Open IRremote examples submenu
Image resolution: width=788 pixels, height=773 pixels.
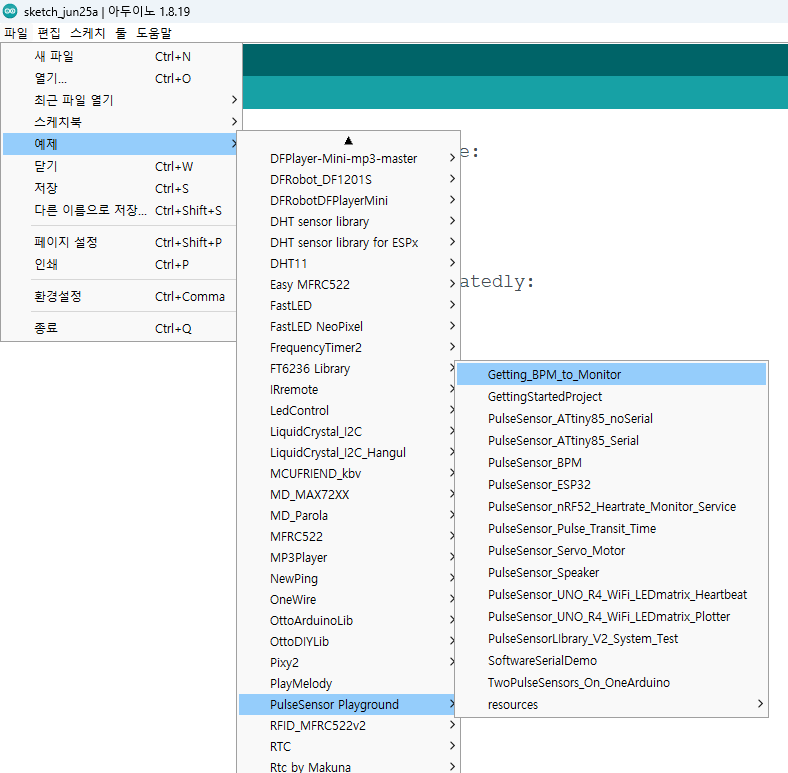pyautogui.click(x=347, y=390)
